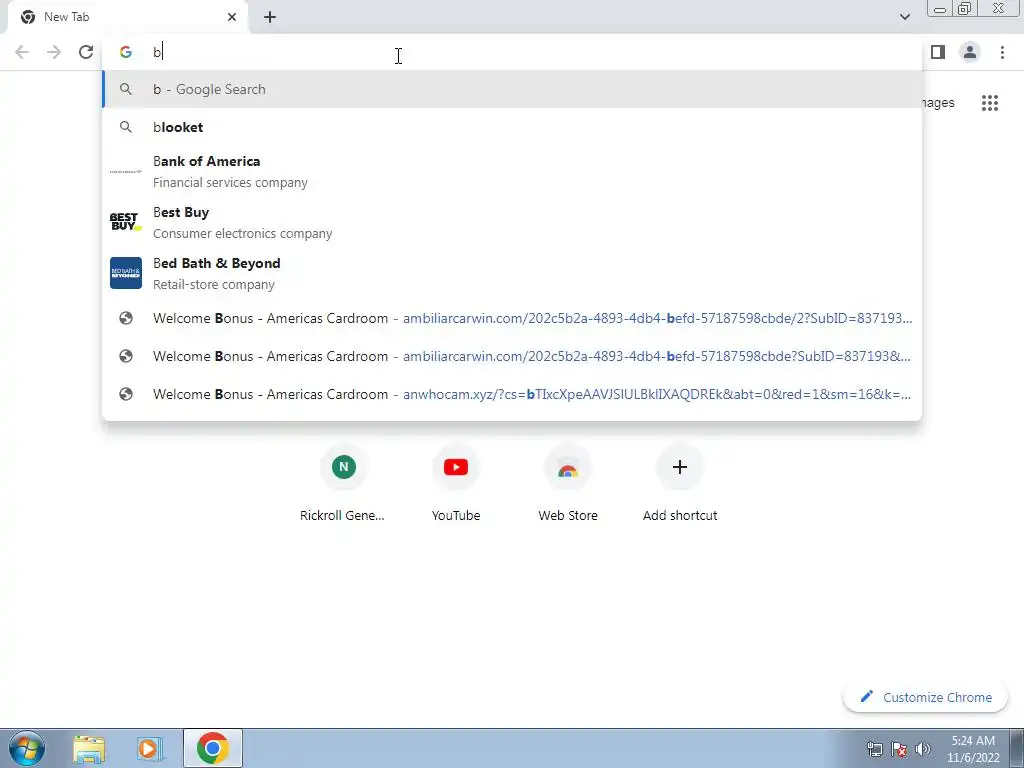This screenshot has height=768, width=1024.
Task: Select the Bank of America suggestion
Action: (512, 172)
